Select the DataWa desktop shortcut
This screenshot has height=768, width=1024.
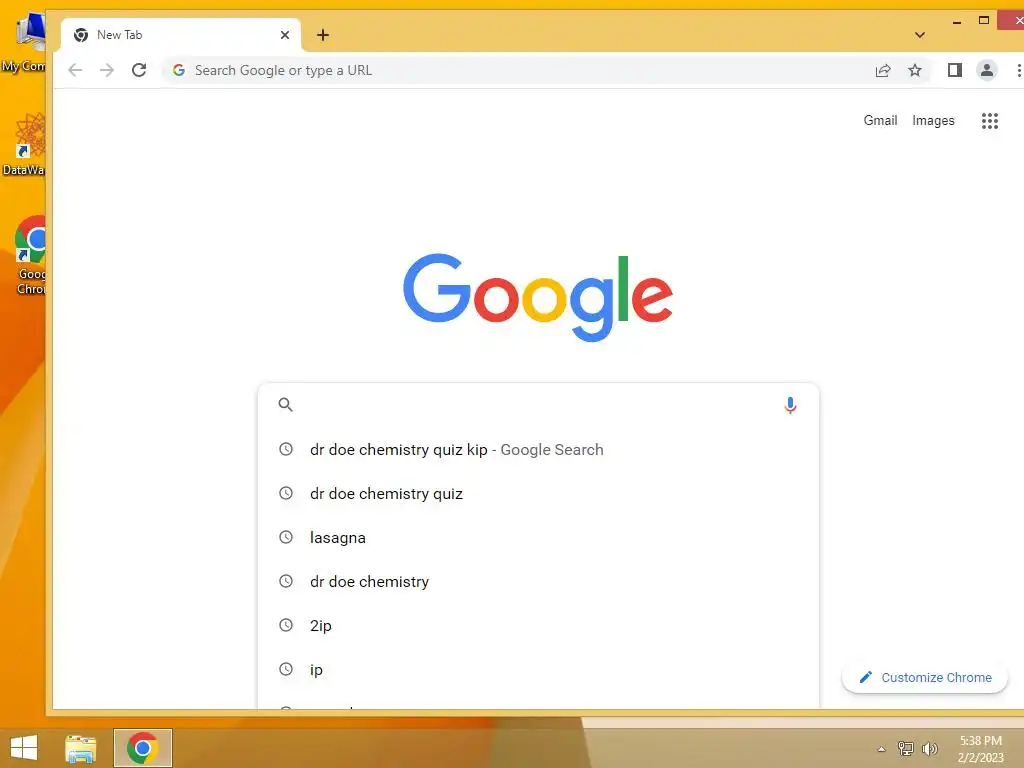(25, 144)
